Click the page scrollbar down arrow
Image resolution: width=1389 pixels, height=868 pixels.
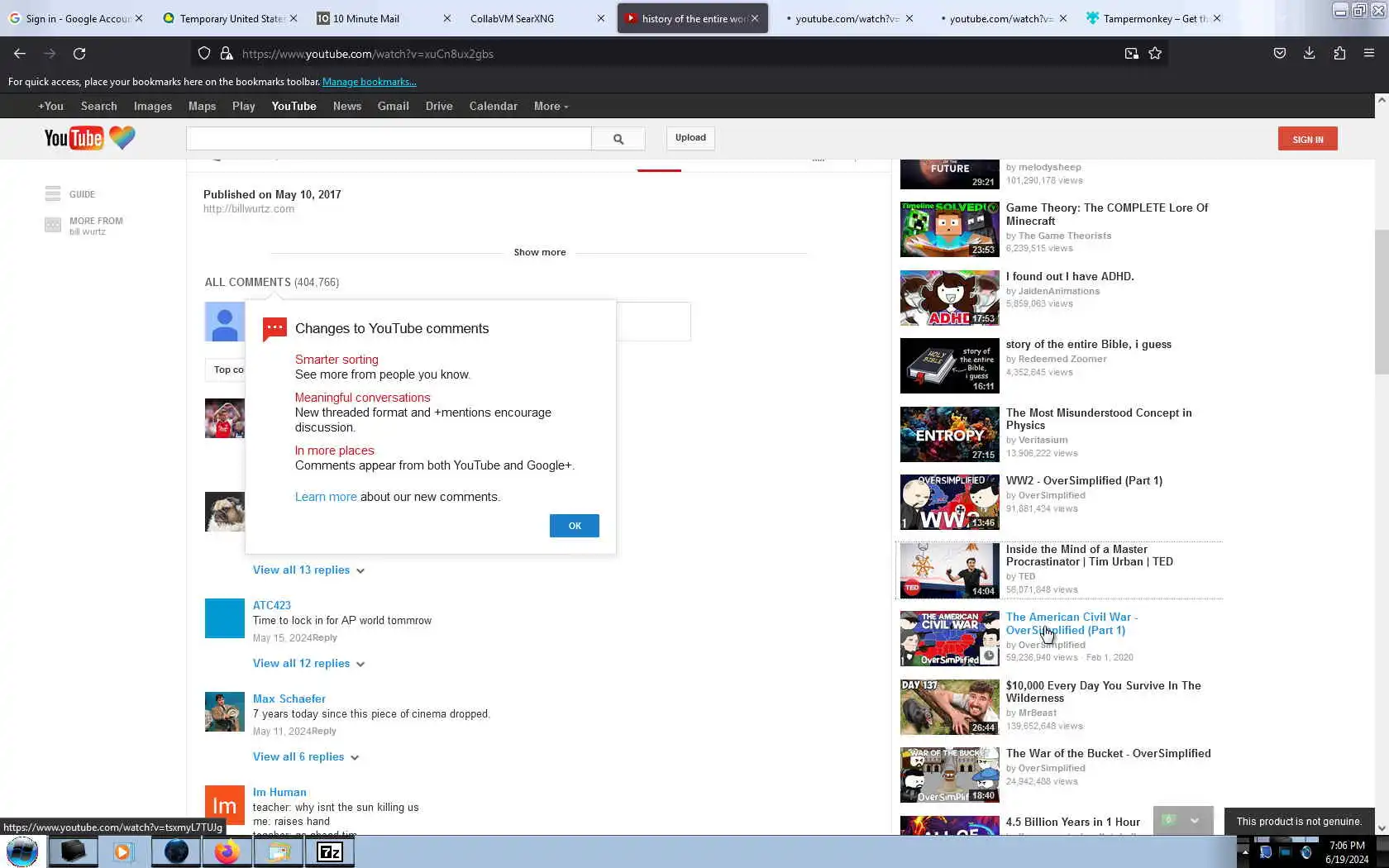1381,827
